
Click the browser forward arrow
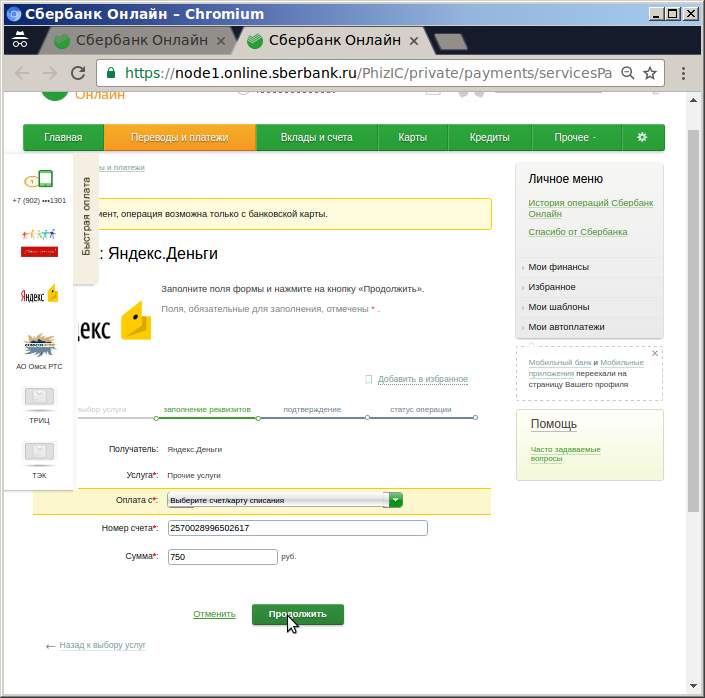click(50, 73)
